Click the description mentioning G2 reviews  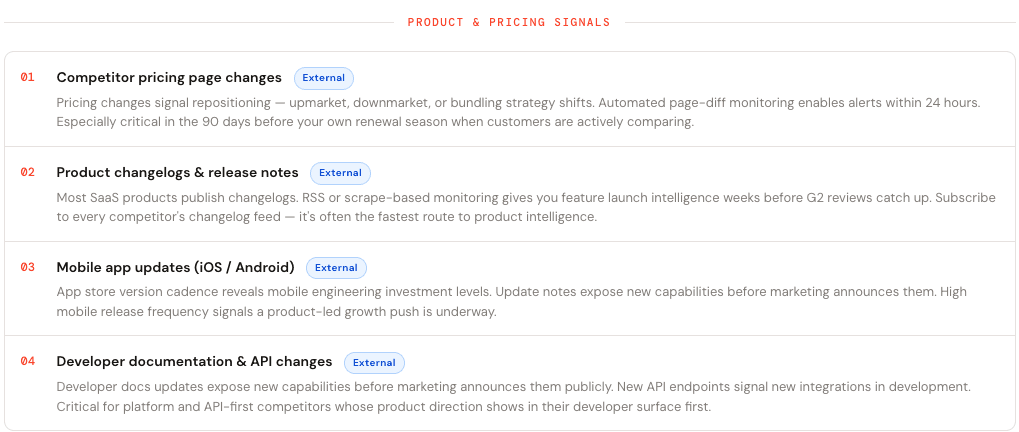(526, 207)
